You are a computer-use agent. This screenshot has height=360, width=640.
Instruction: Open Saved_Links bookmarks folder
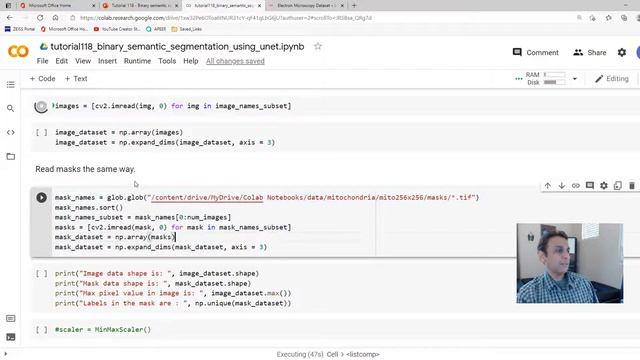click(x=187, y=29)
